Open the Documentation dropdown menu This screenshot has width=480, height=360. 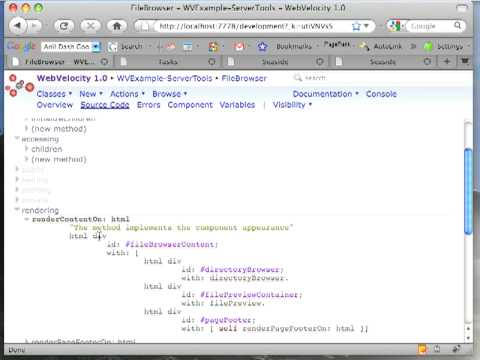tap(325, 94)
